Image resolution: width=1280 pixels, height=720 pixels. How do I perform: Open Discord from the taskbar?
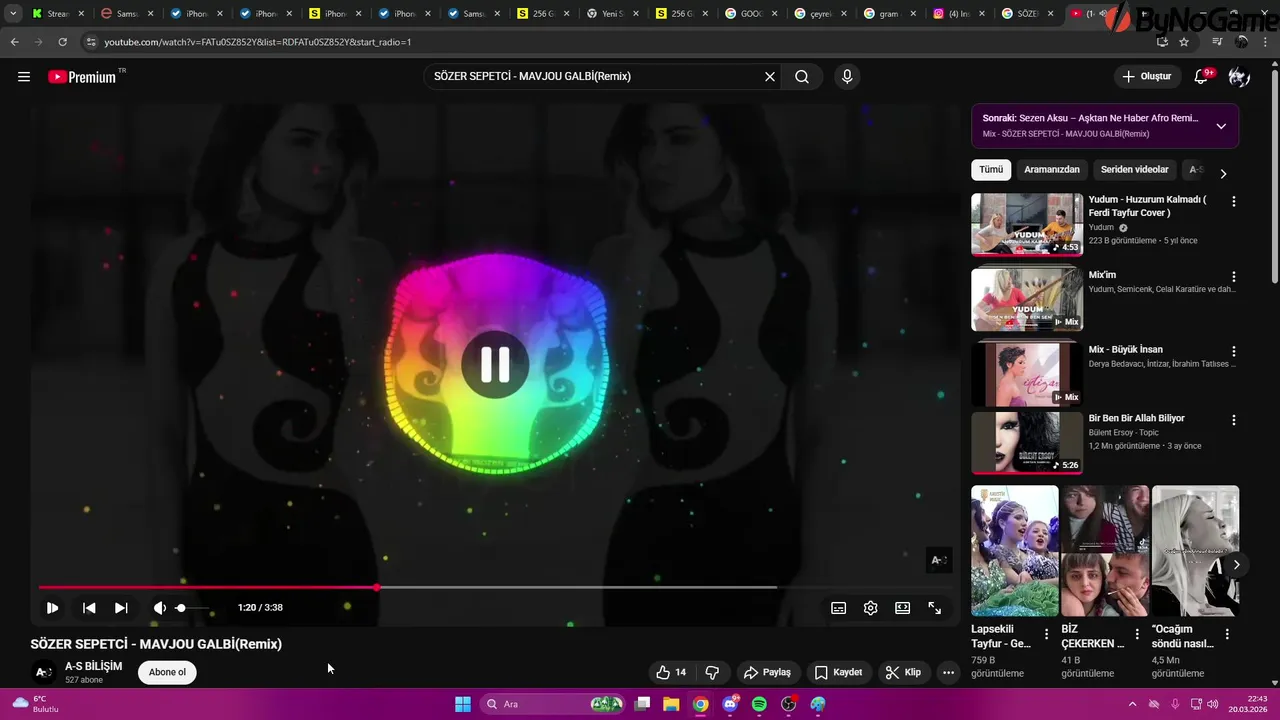(x=730, y=704)
